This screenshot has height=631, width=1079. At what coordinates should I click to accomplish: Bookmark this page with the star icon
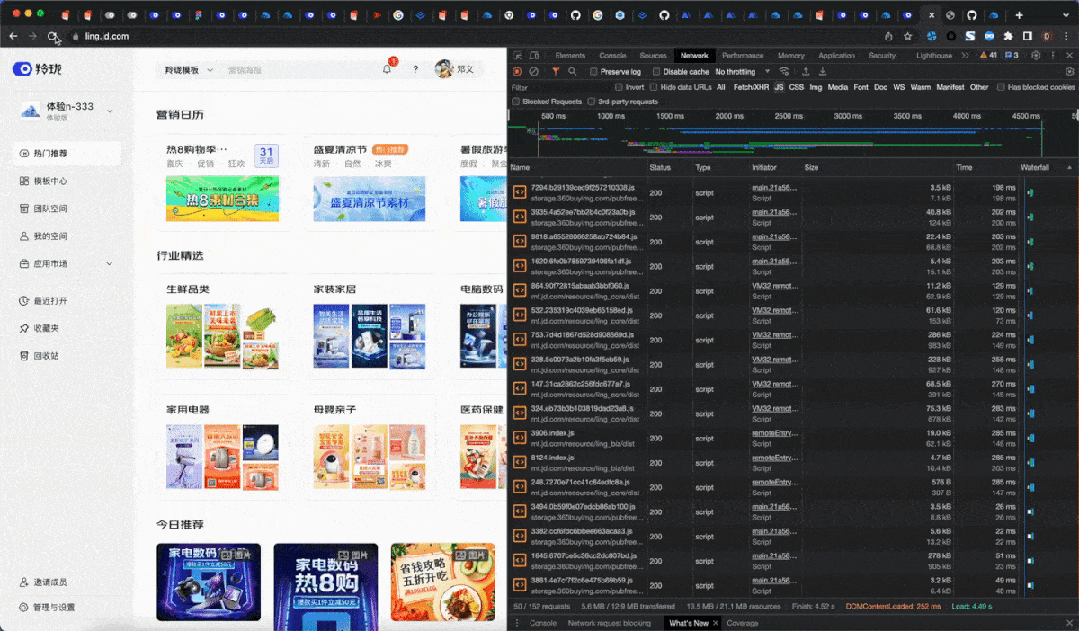coord(908,36)
